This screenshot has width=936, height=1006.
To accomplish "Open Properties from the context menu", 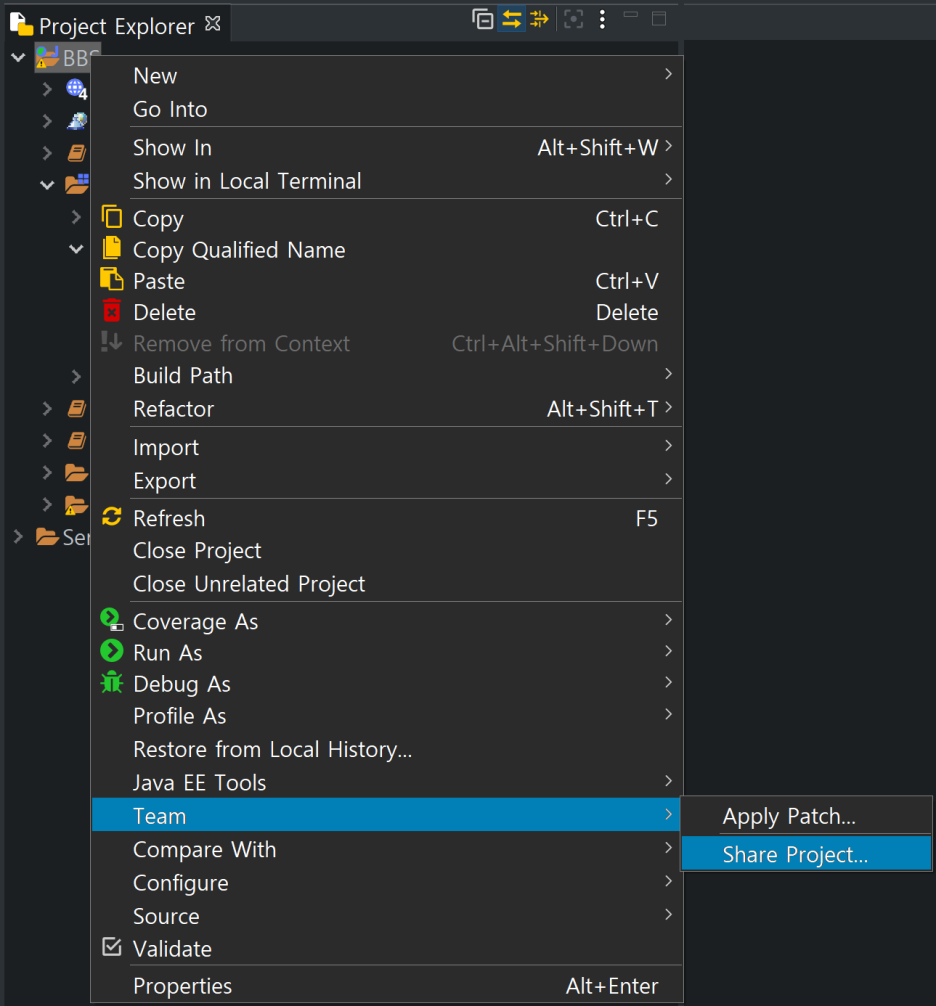I will point(387,985).
